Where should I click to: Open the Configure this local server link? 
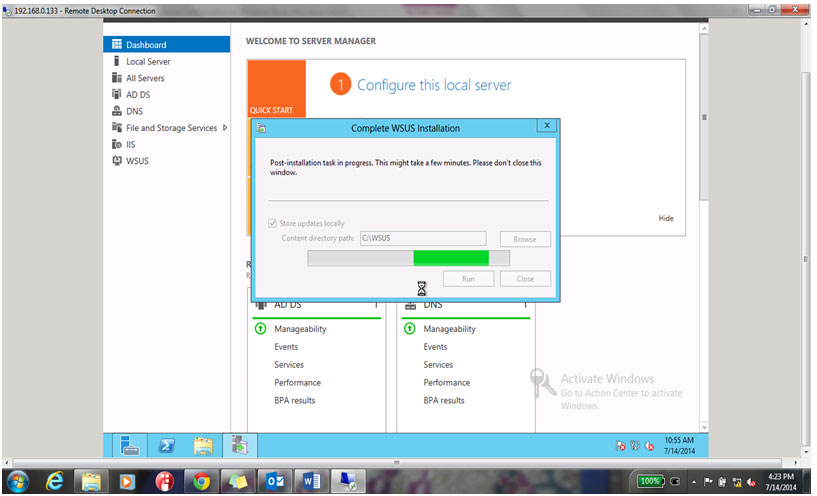coord(434,85)
